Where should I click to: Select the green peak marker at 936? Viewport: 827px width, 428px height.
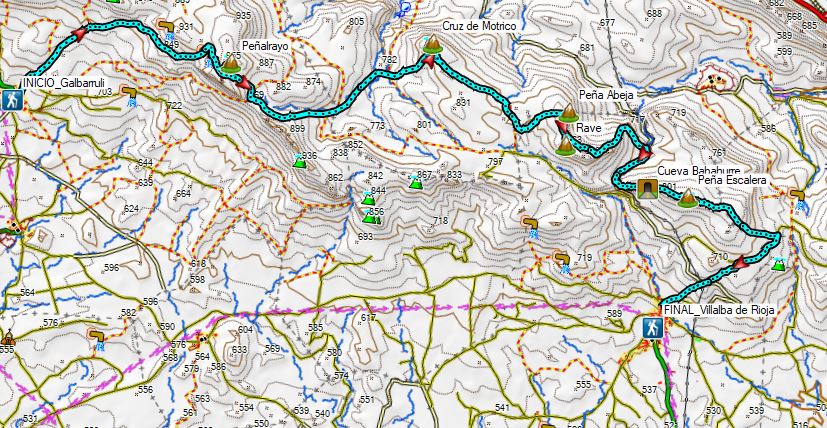click(300, 161)
